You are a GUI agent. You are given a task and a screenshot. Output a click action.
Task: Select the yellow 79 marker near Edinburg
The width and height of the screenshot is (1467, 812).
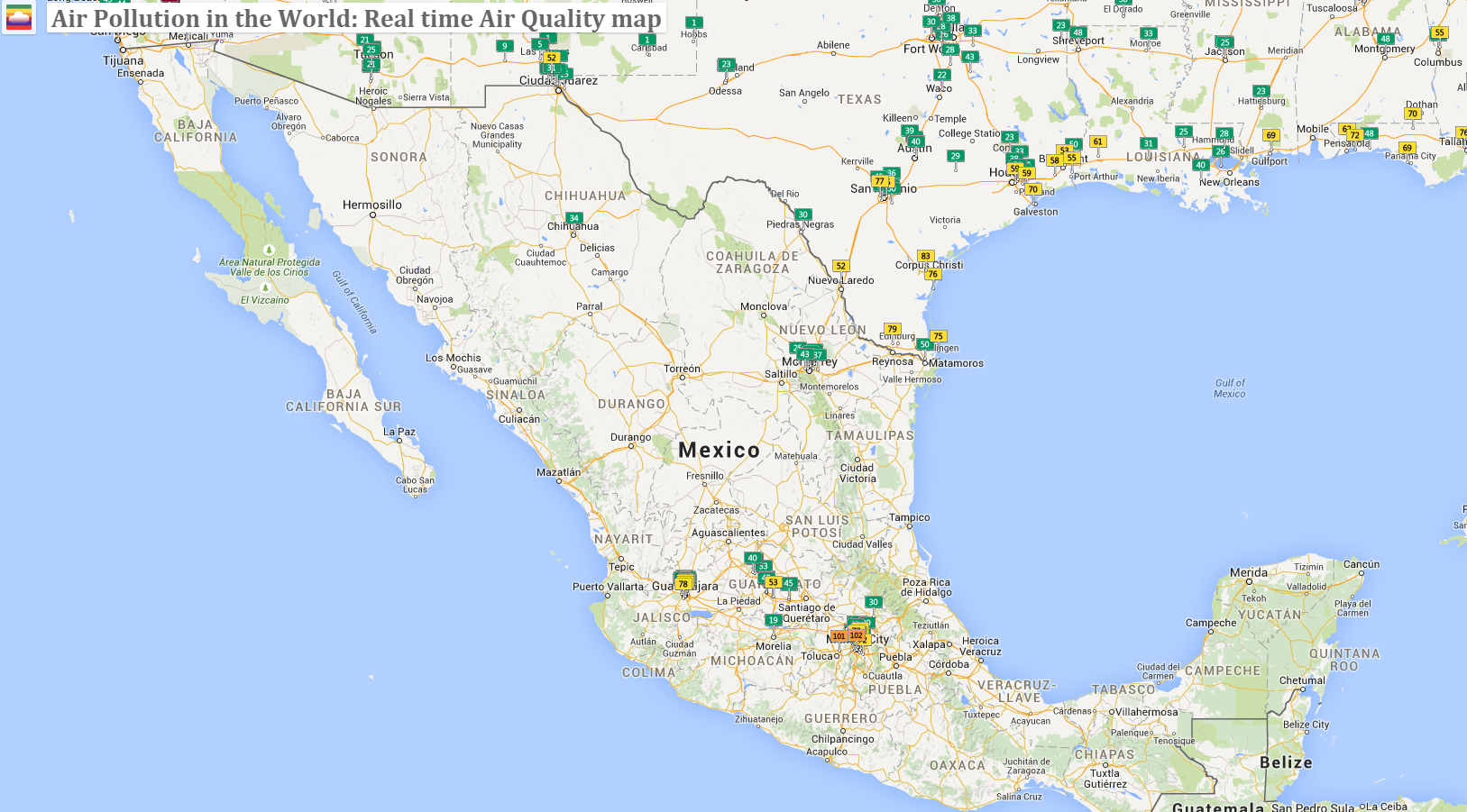click(x=892, y=329)
